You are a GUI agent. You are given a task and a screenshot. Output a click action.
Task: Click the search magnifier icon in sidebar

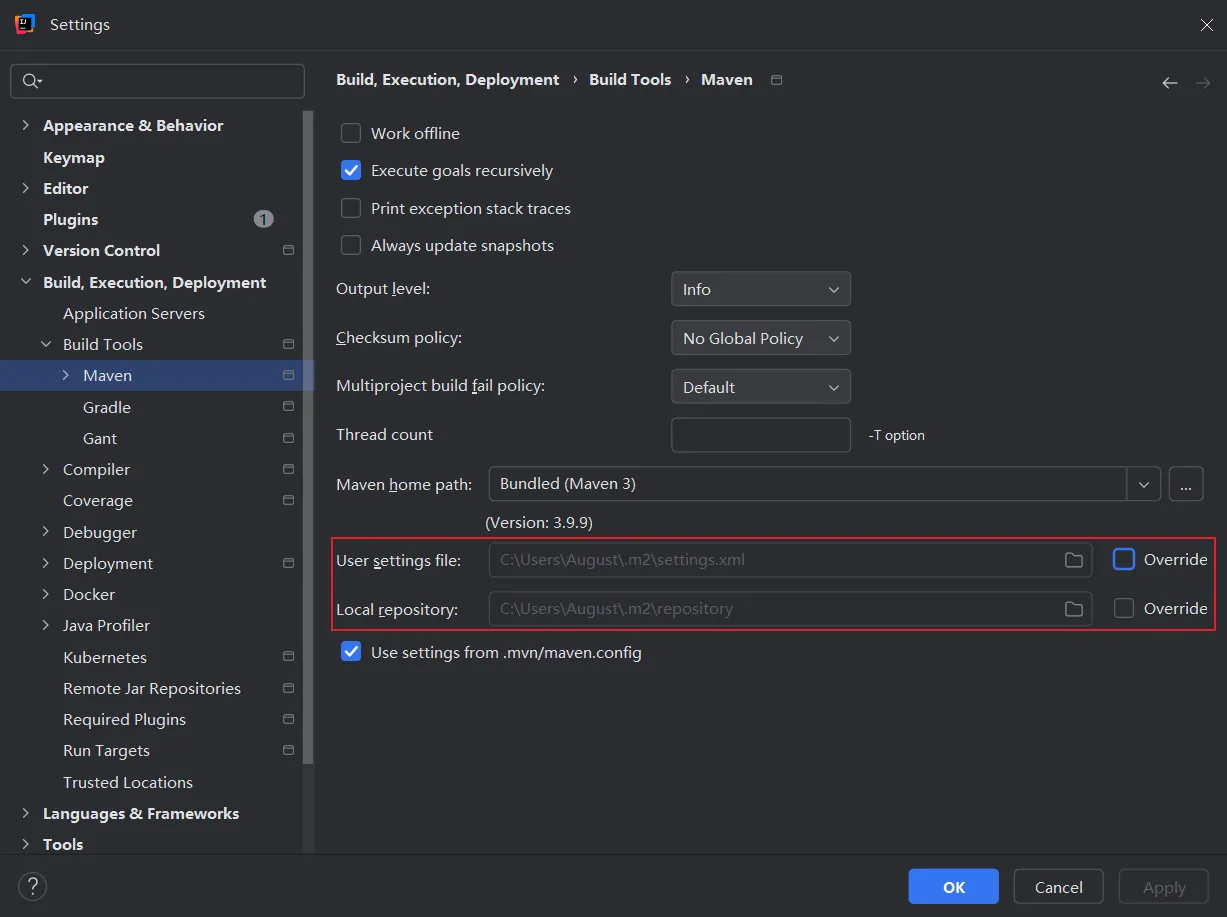click(31, 81)
